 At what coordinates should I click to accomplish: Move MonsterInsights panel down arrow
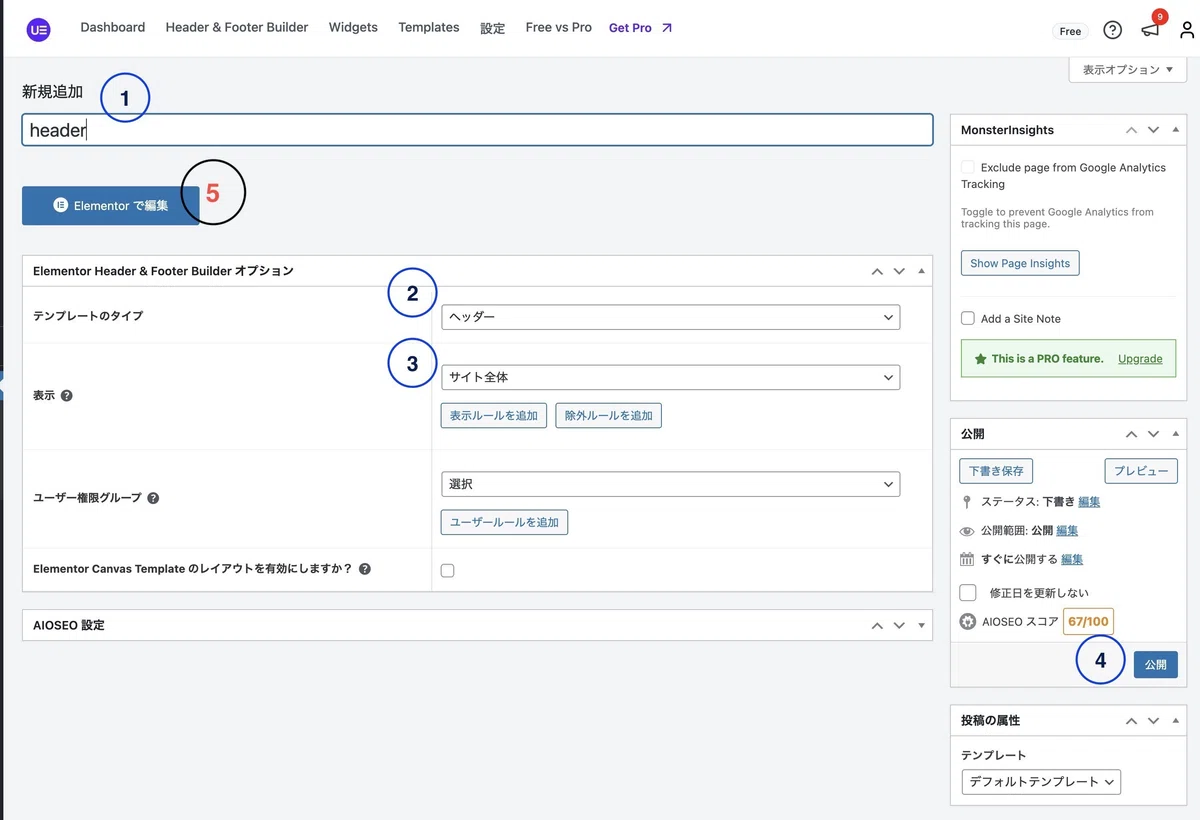tap(1153, 130)
